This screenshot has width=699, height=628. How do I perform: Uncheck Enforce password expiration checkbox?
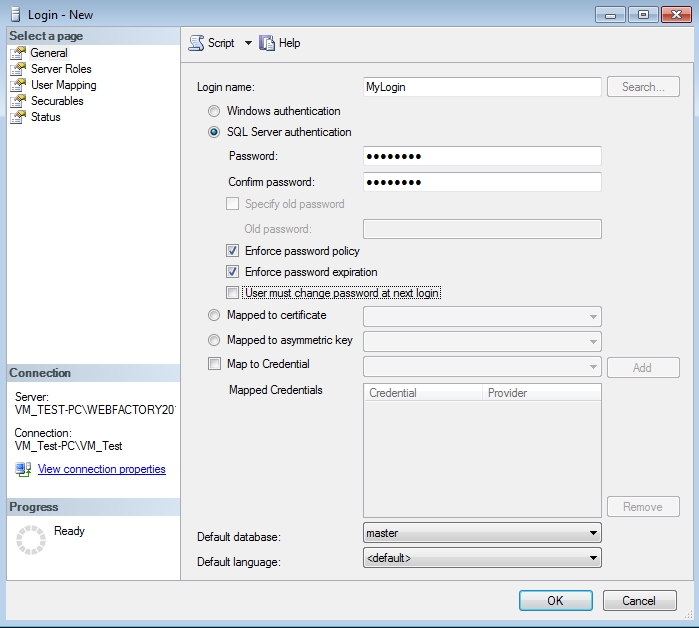[233, 272]
